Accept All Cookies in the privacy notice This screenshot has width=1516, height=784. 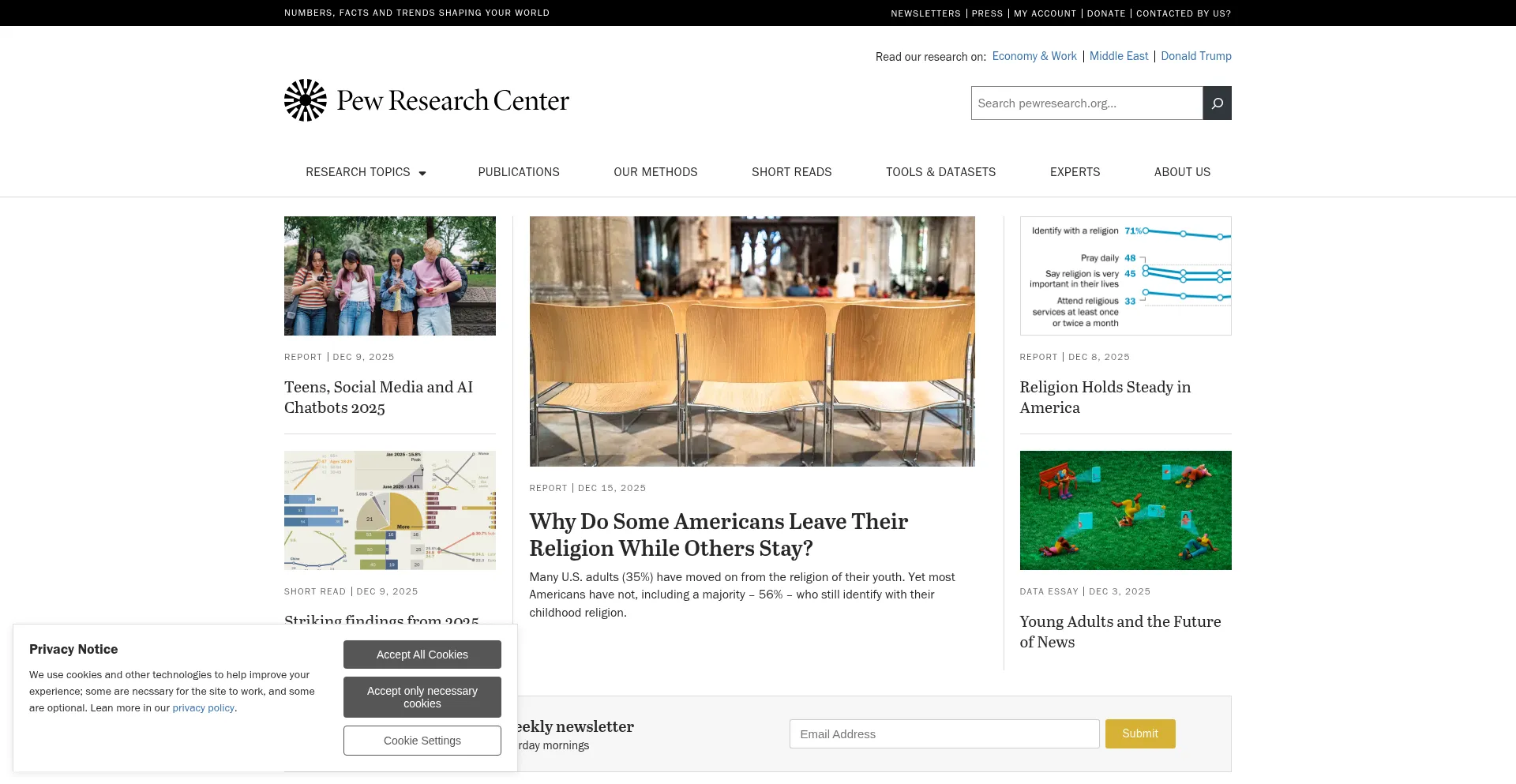tap(422, 654)
